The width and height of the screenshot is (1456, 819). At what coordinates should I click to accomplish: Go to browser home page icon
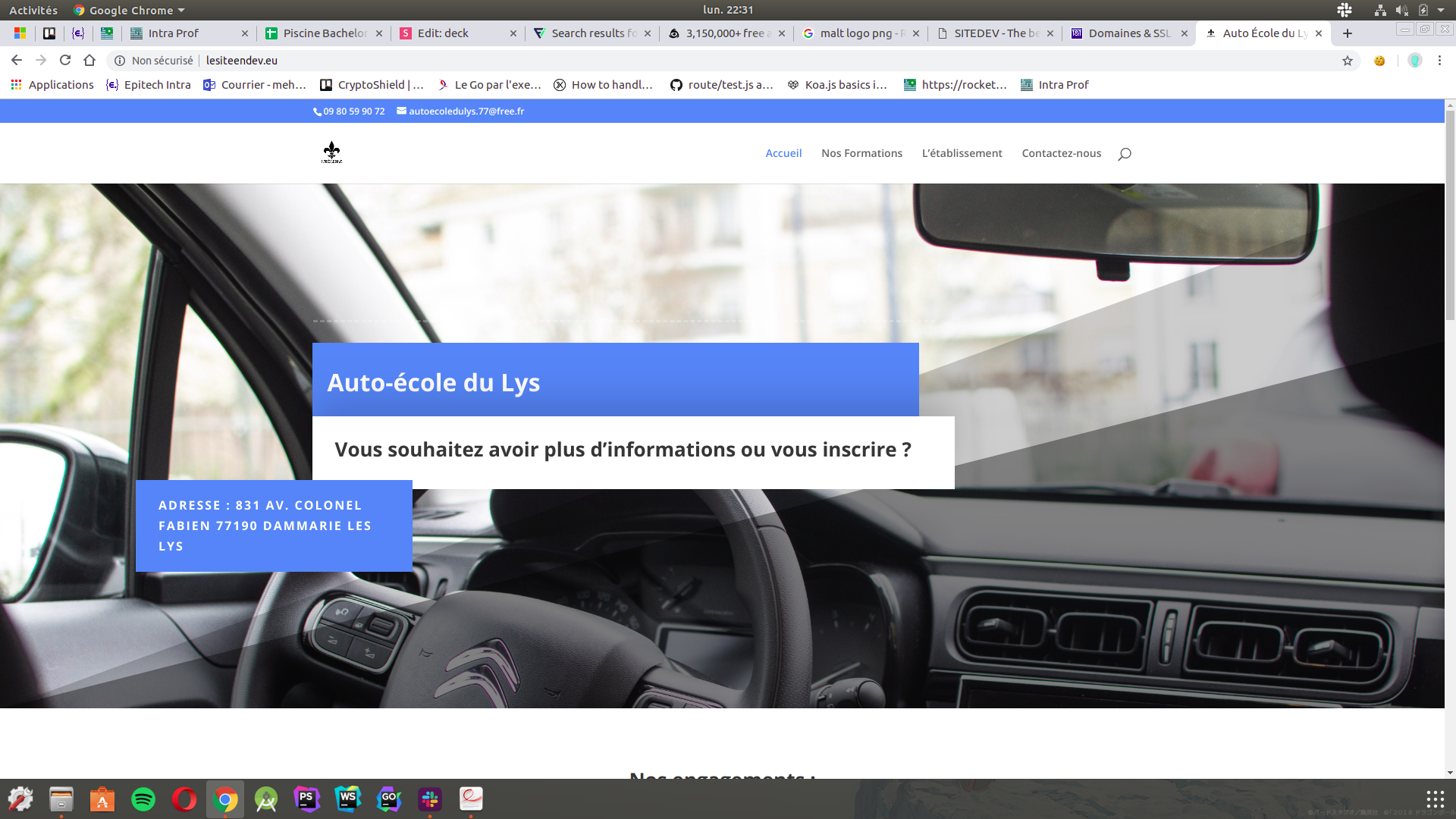[89, 61]
